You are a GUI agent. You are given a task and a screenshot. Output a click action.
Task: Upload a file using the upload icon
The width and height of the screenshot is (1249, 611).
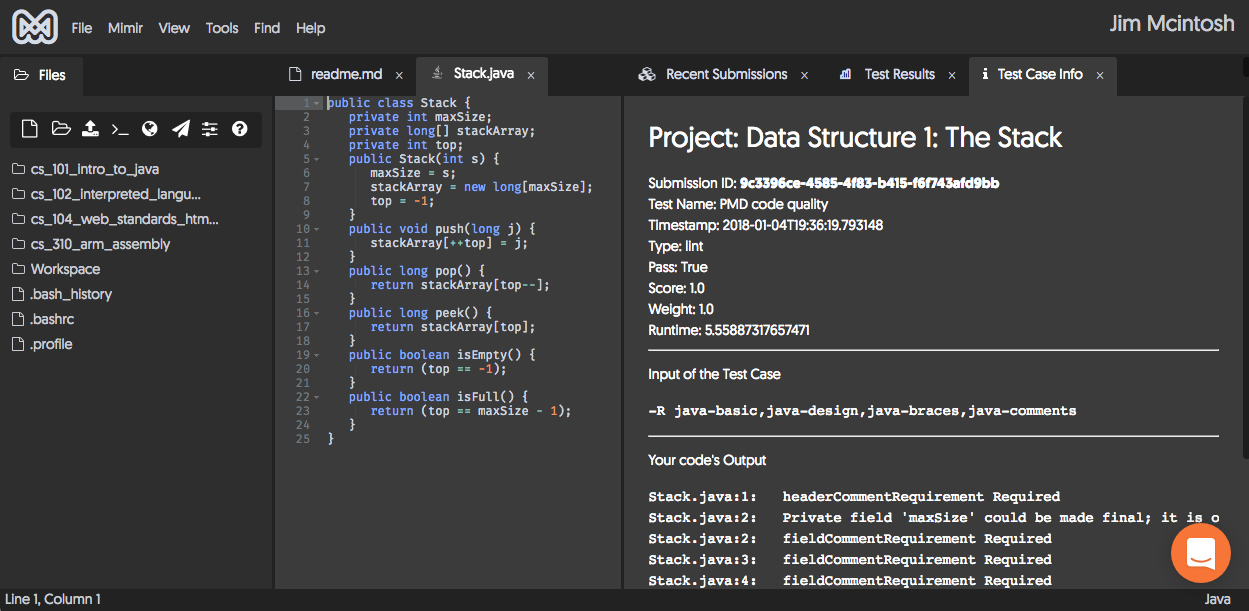point(90,128)
